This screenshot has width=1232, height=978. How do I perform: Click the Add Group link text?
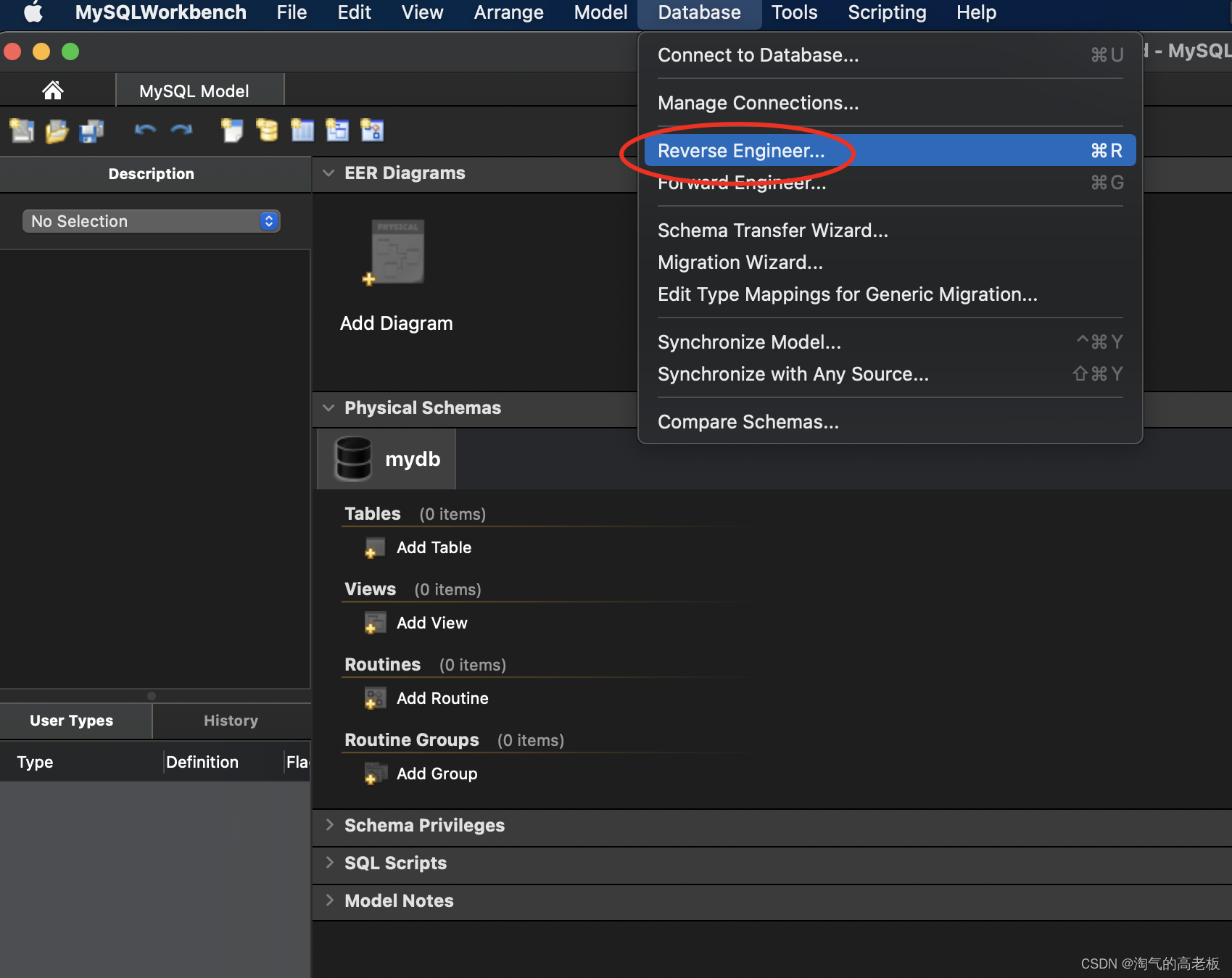pos(437,774)
